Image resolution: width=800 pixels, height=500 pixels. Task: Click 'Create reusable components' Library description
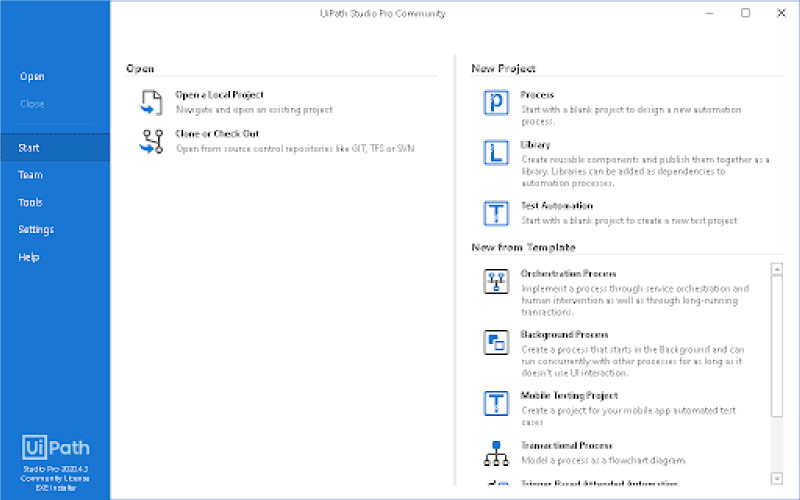pyautogui.click(x=645, y=171)
